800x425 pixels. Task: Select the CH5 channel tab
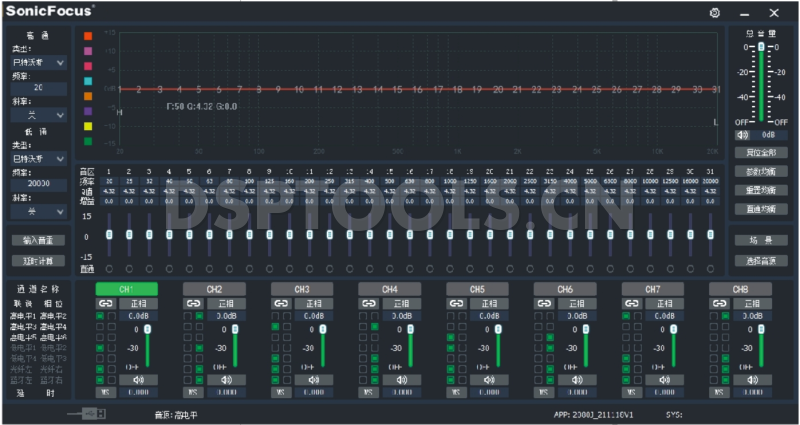pos(478,289)
